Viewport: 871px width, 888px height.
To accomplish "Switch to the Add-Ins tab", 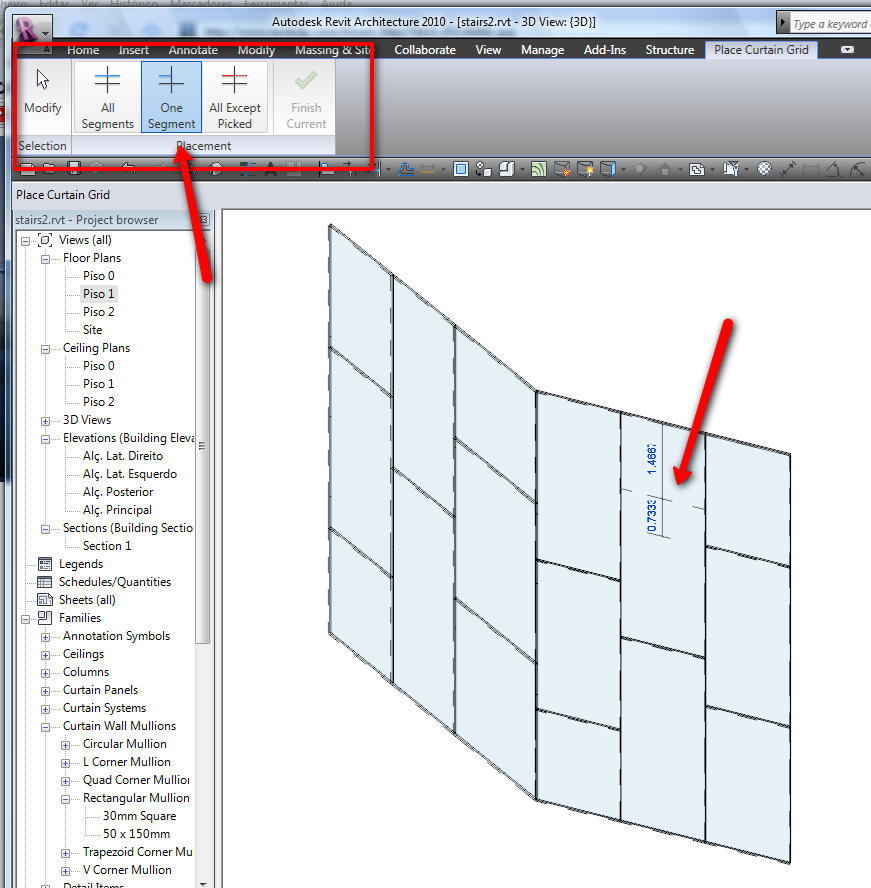I will tap(605, 50).
